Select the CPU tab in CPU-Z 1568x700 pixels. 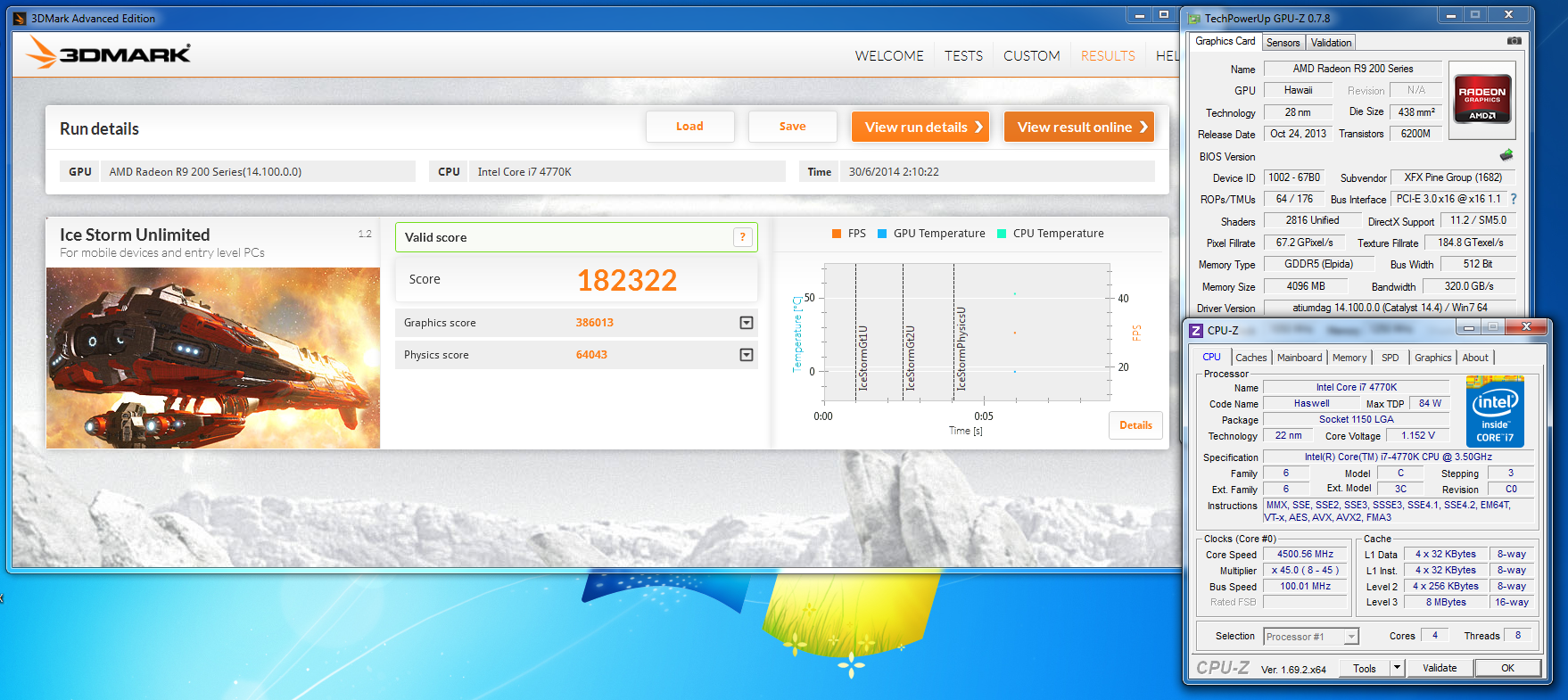(x=1211, y=357)
